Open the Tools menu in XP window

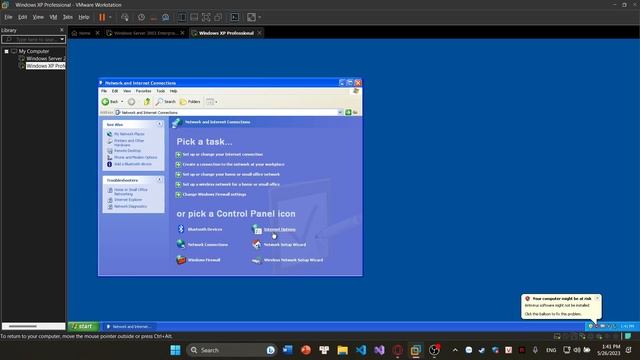point(161,91)
